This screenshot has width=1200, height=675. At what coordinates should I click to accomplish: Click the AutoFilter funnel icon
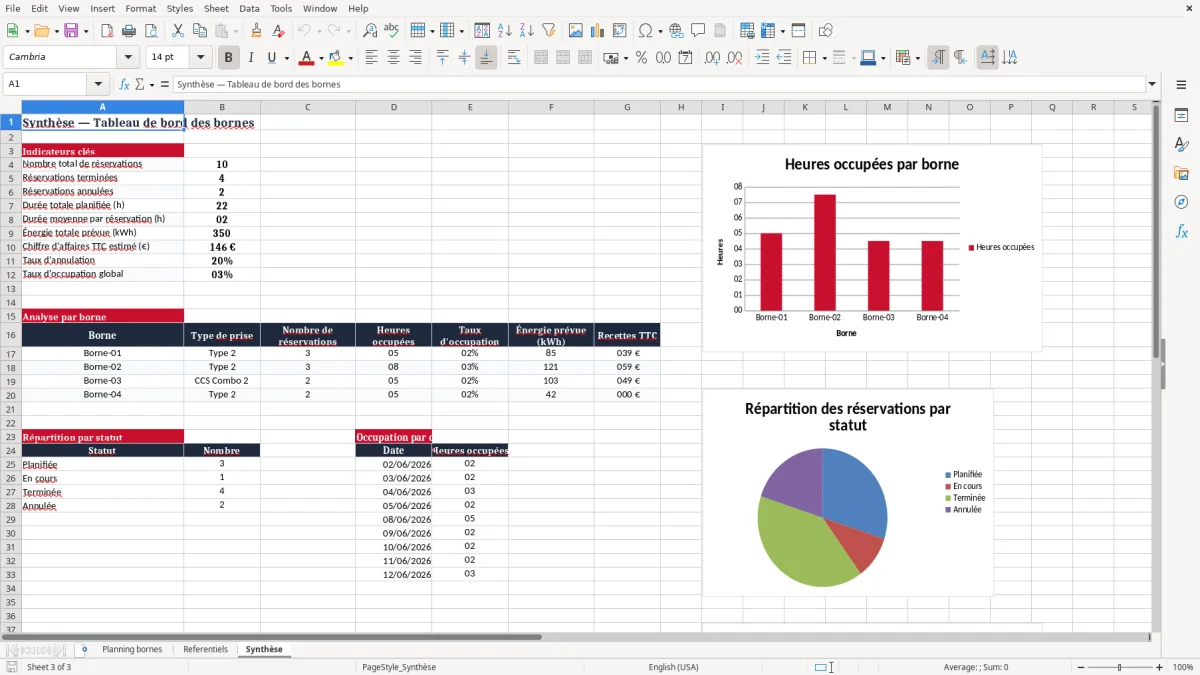tap(548, 31)
